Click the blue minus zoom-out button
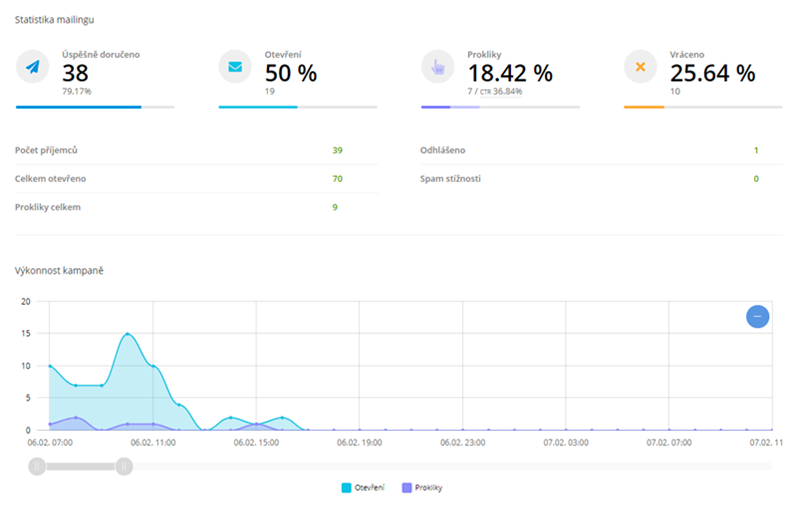This screenshot has width=798, height=511. tap(757, 317)
